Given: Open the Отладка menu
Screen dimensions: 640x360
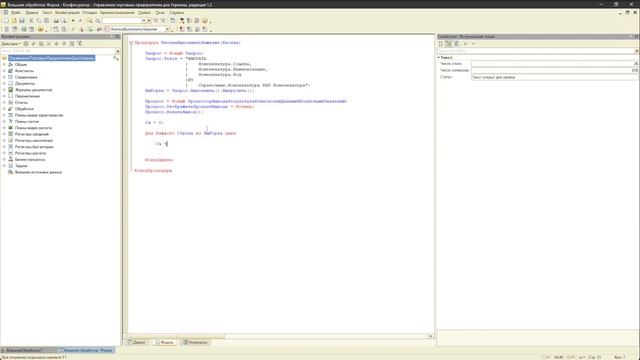Looking at the screenshot, I should [89, 13].
